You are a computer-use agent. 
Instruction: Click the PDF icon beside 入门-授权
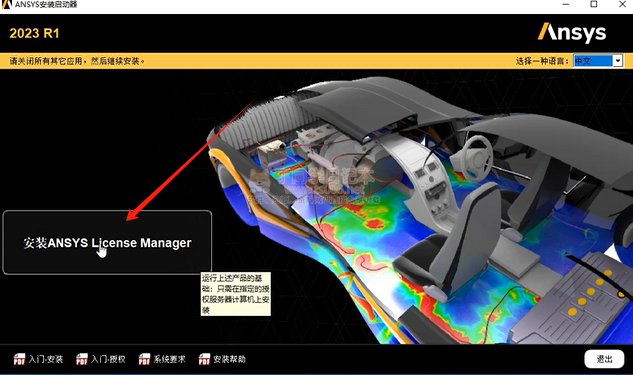click(82, 359)
